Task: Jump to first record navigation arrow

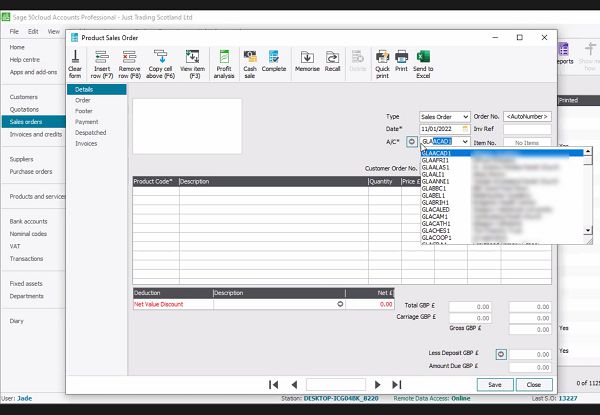Action: tap(273, 384)
